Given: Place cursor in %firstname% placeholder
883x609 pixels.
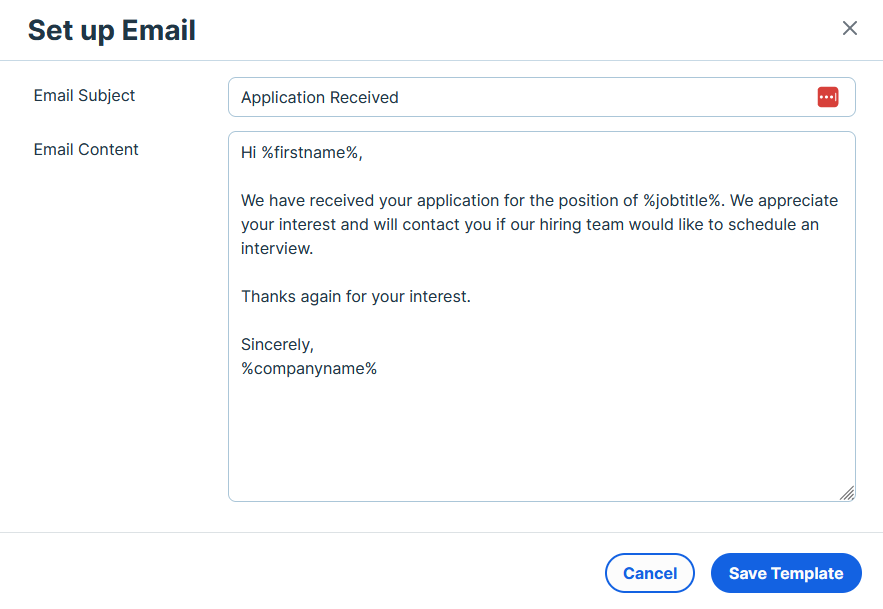Looking at the screenshot, I should coord(310,153).
